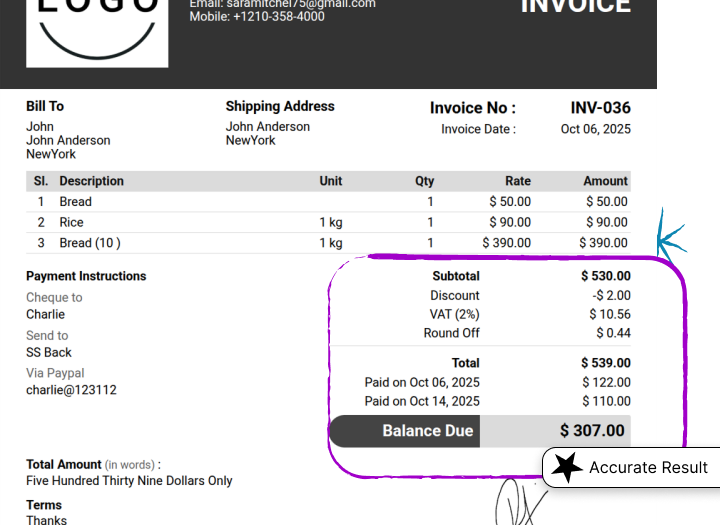
Task: Click the Shipping Address heading
Action: click(x=280, y=106)
